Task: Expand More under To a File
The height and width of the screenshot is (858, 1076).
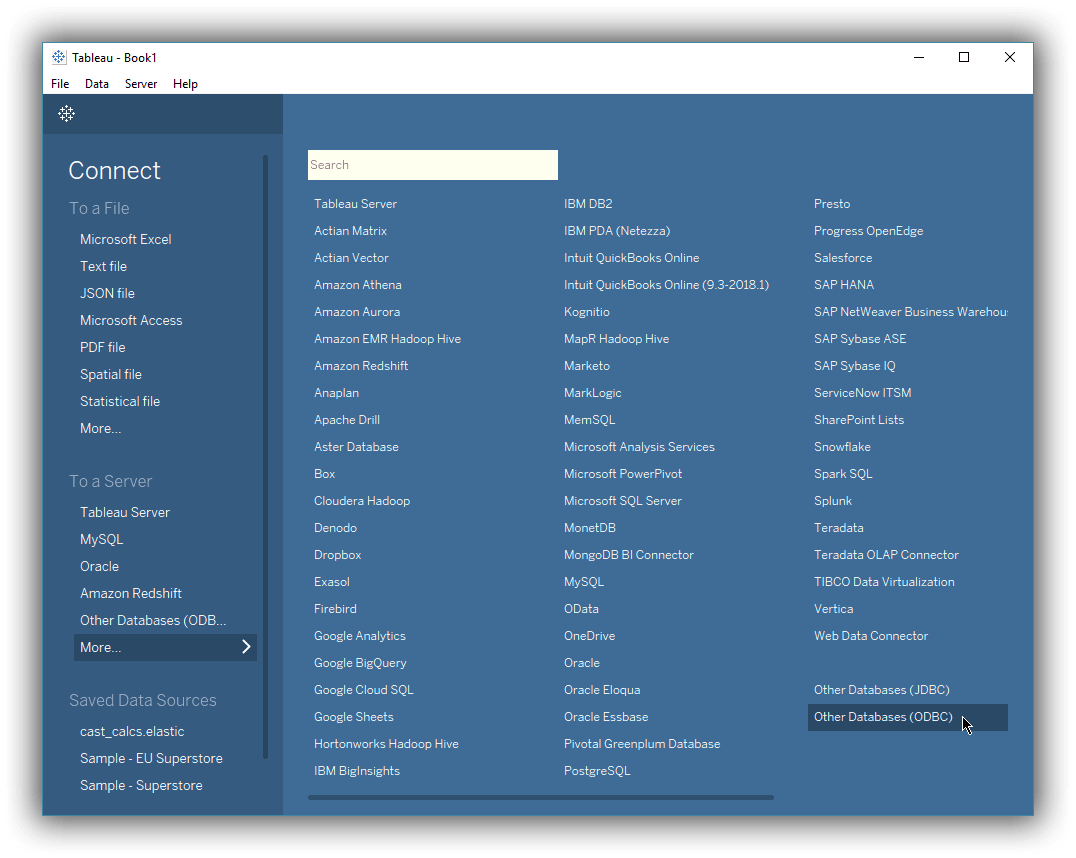Action: [x=100, y=427]
